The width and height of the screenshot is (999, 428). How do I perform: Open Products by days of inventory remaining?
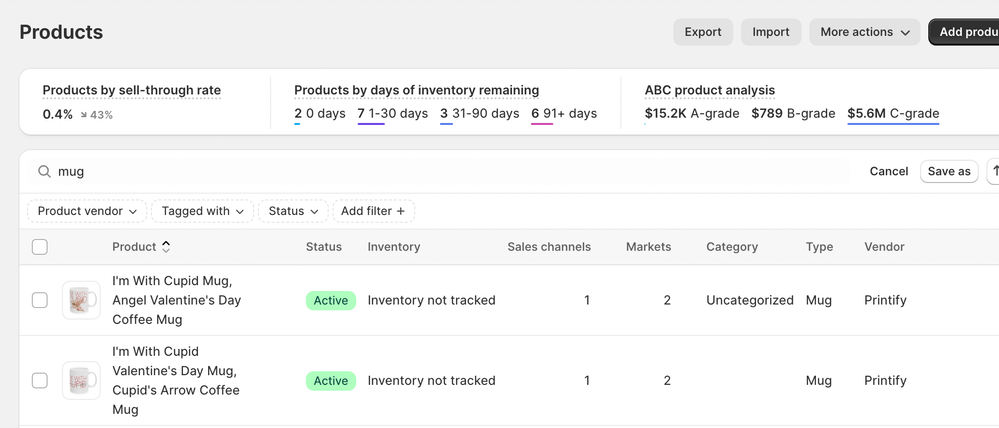pyautogui.click(x=417, y=90)
